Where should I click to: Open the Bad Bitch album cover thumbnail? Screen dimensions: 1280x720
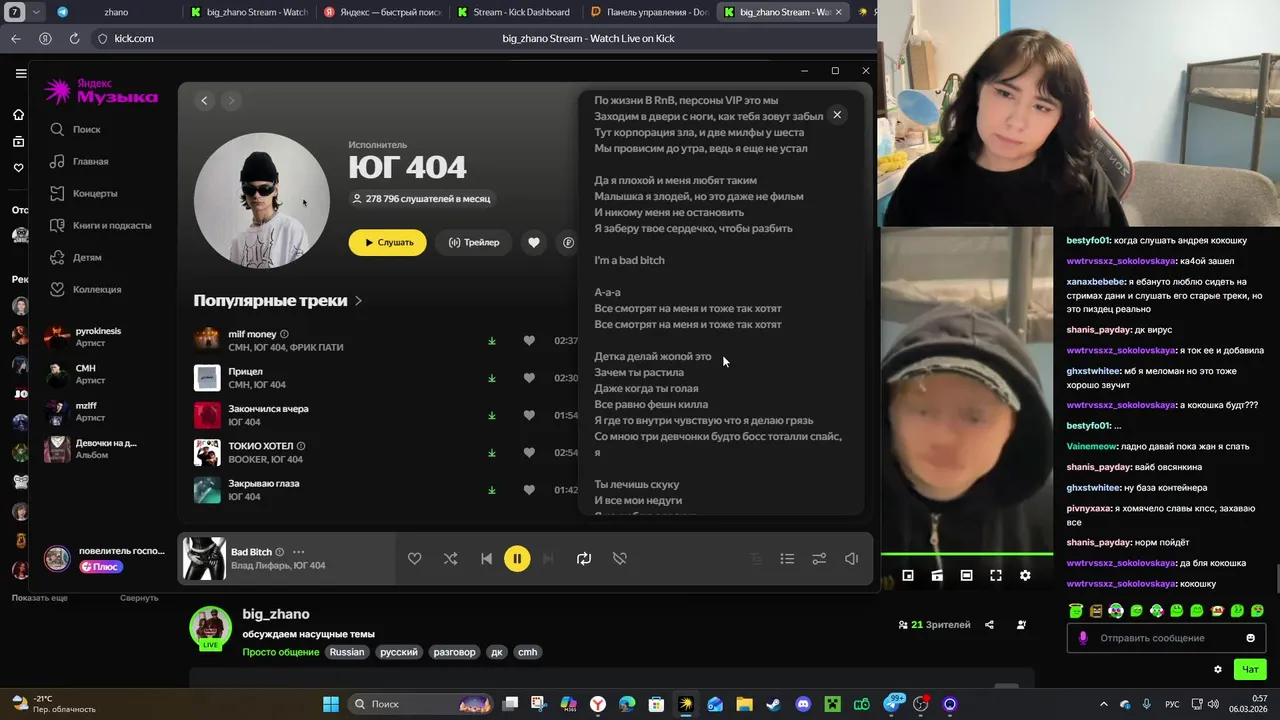(x=204, y=559)
